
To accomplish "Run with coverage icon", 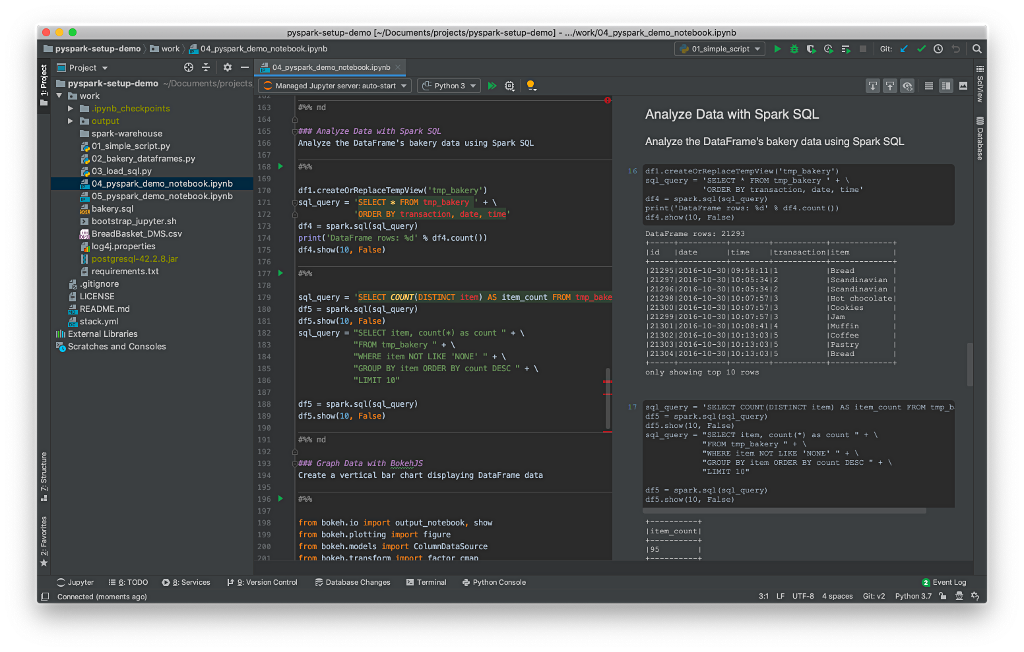I will tap(811, 49).
